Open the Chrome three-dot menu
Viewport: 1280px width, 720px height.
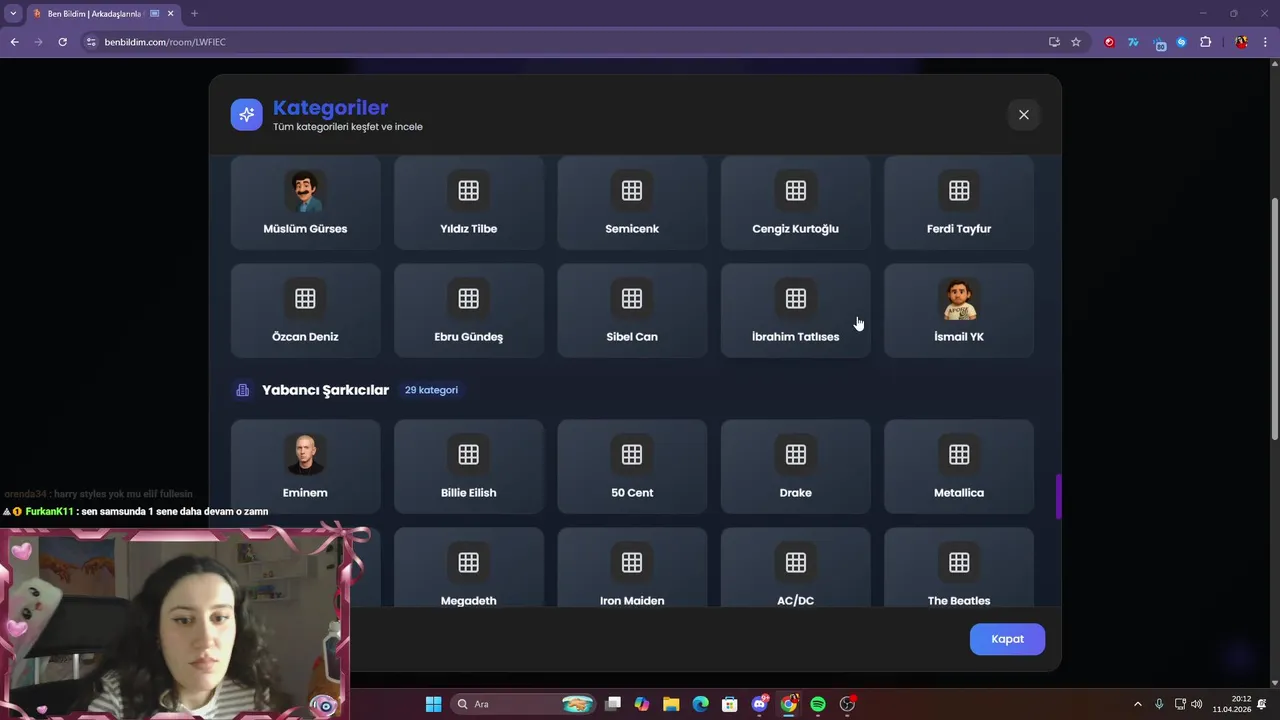tap(1264, 42)
